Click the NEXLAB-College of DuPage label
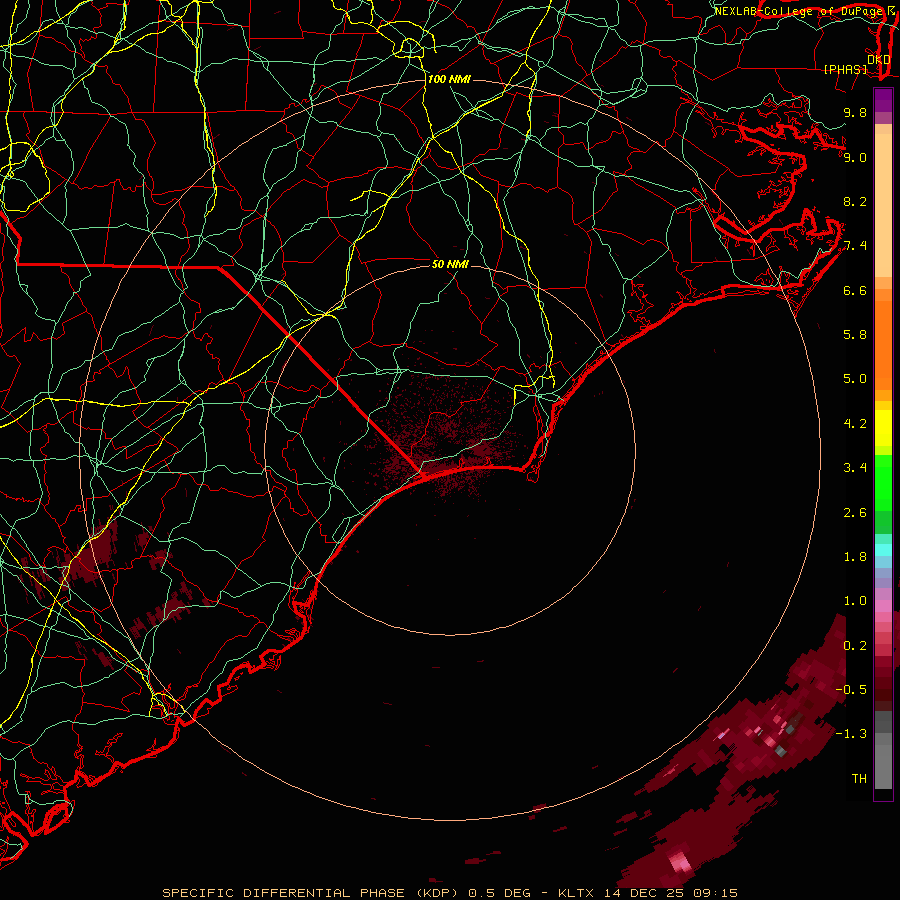 (x=800, y=11)
